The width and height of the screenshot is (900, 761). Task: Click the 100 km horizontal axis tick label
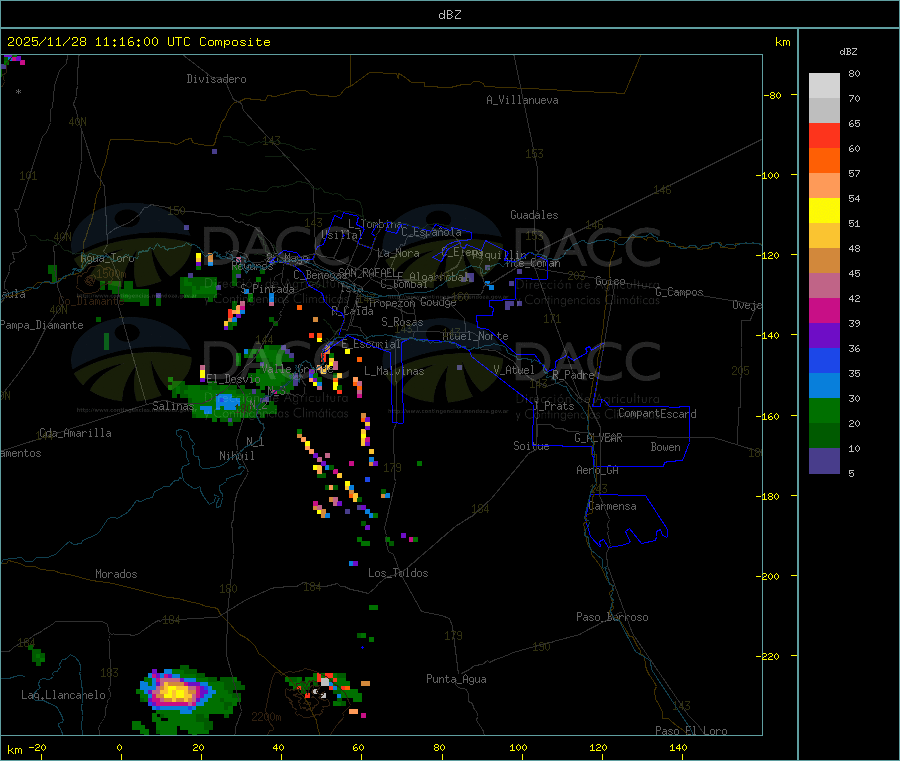(518, 747)
